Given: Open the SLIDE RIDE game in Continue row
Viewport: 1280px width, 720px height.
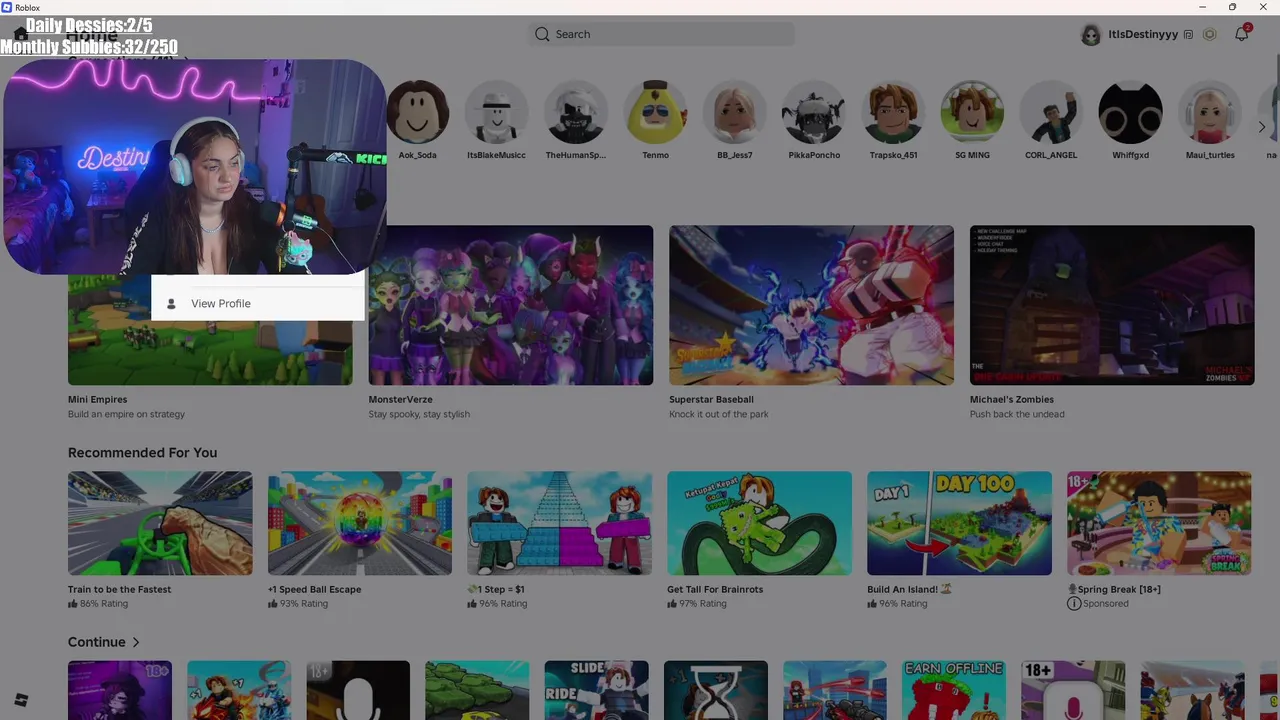Looking at the screenshot, I should point(596,690).
